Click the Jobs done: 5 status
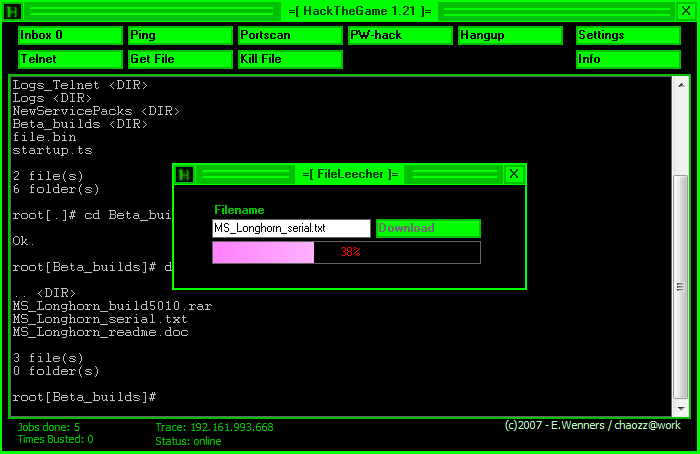Viewport: 700px width, 454px height. pyautogui.click(x=49, y=427)
